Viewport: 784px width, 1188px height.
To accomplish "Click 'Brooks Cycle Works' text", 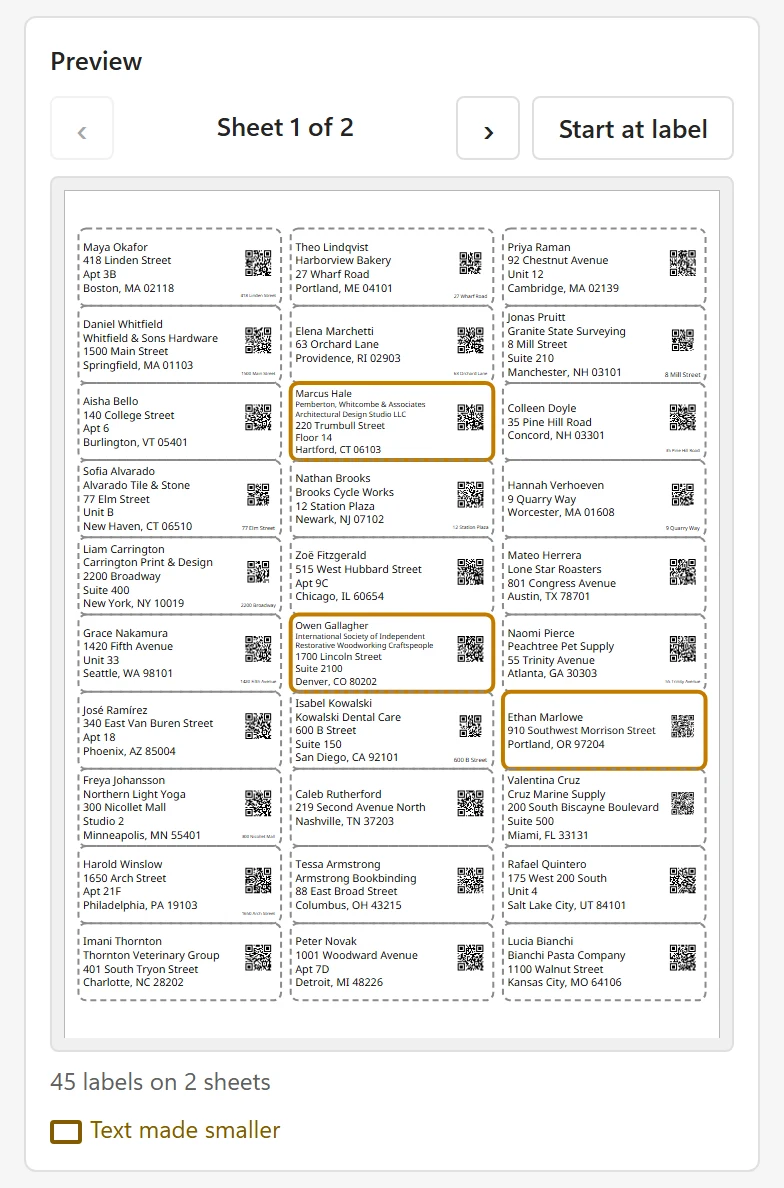I will point(345,492).
